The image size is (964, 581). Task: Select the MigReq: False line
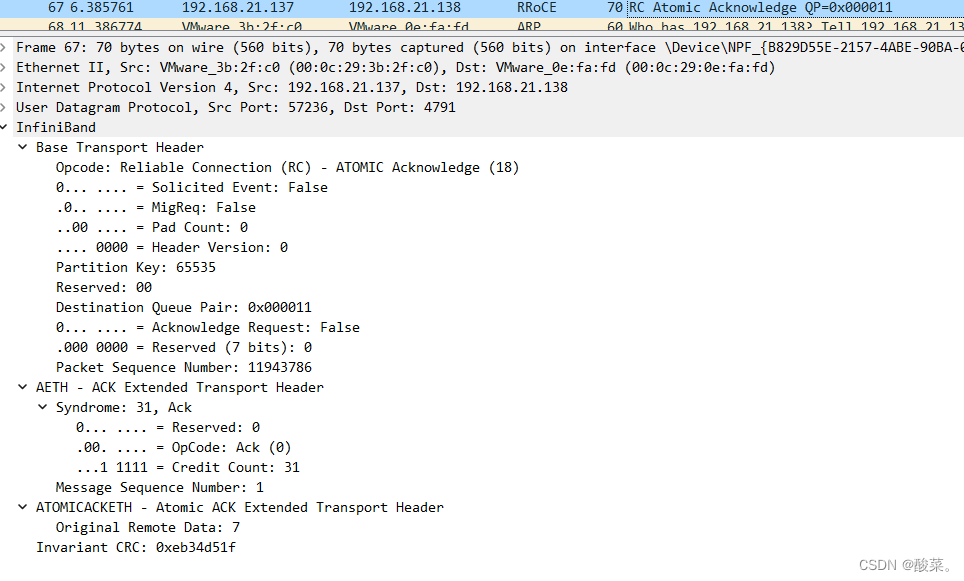tap(156, 207)
